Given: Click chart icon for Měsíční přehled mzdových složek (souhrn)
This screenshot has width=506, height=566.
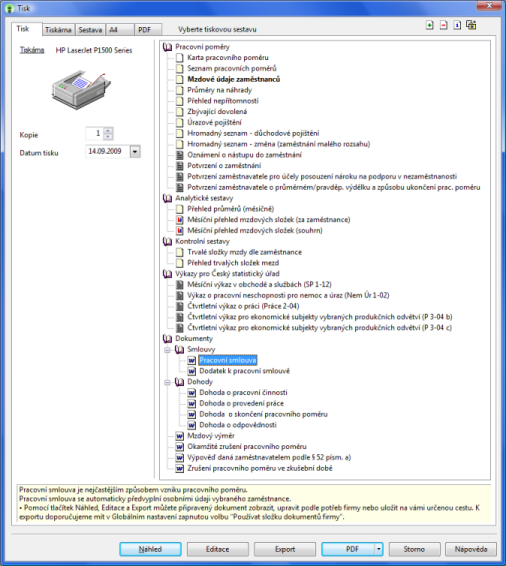Looking at the screenshot, I should tap(179, 230).
